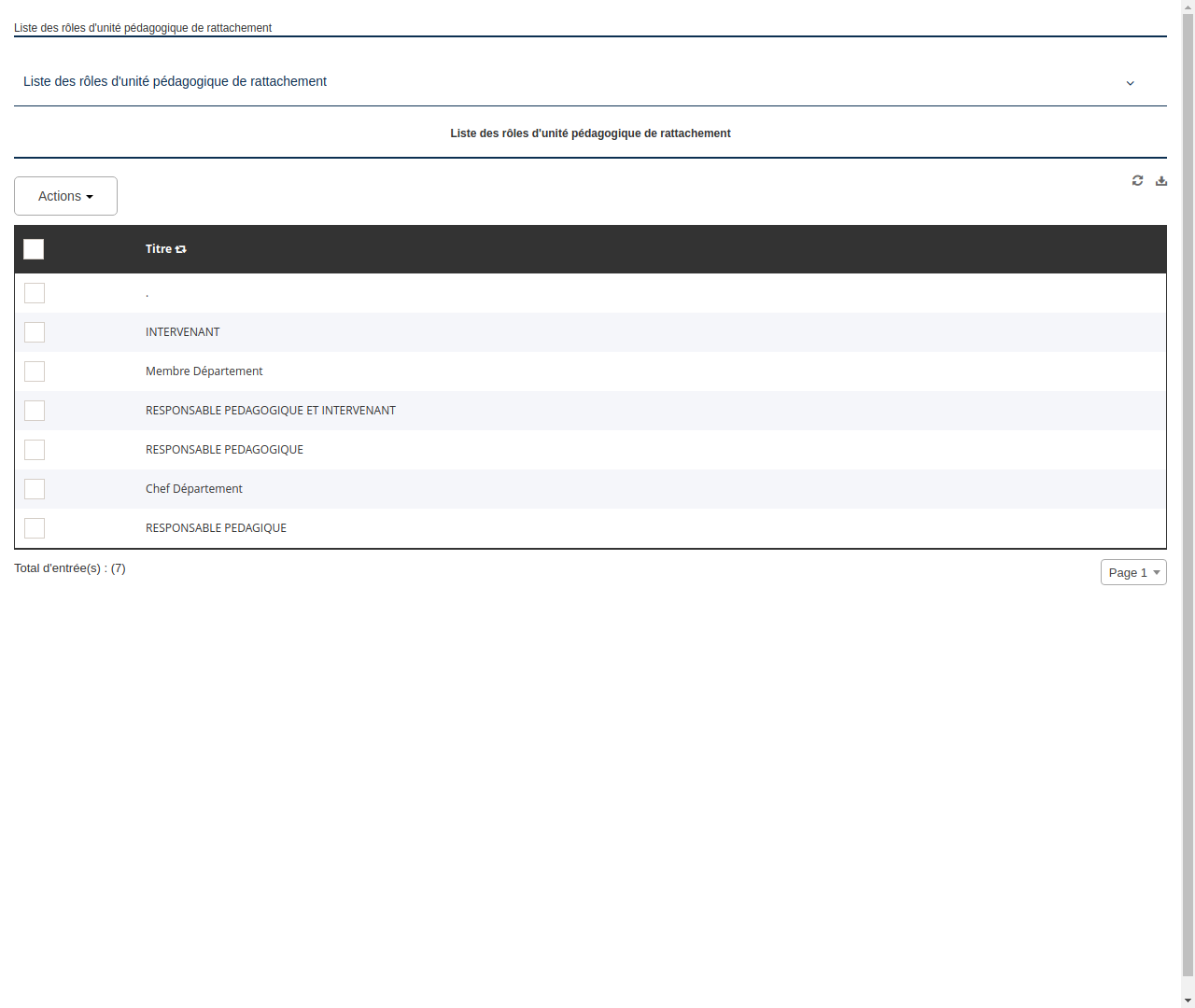
Task: Check the Chef Département row checkbox
Action: tap(35, 489)
